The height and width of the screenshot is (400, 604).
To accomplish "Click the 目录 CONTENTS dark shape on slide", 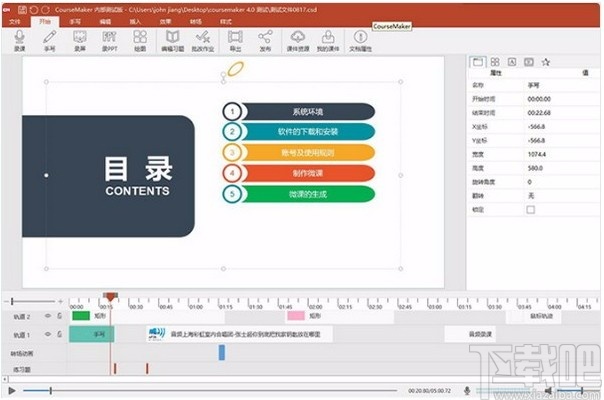I will pos(108,176).
